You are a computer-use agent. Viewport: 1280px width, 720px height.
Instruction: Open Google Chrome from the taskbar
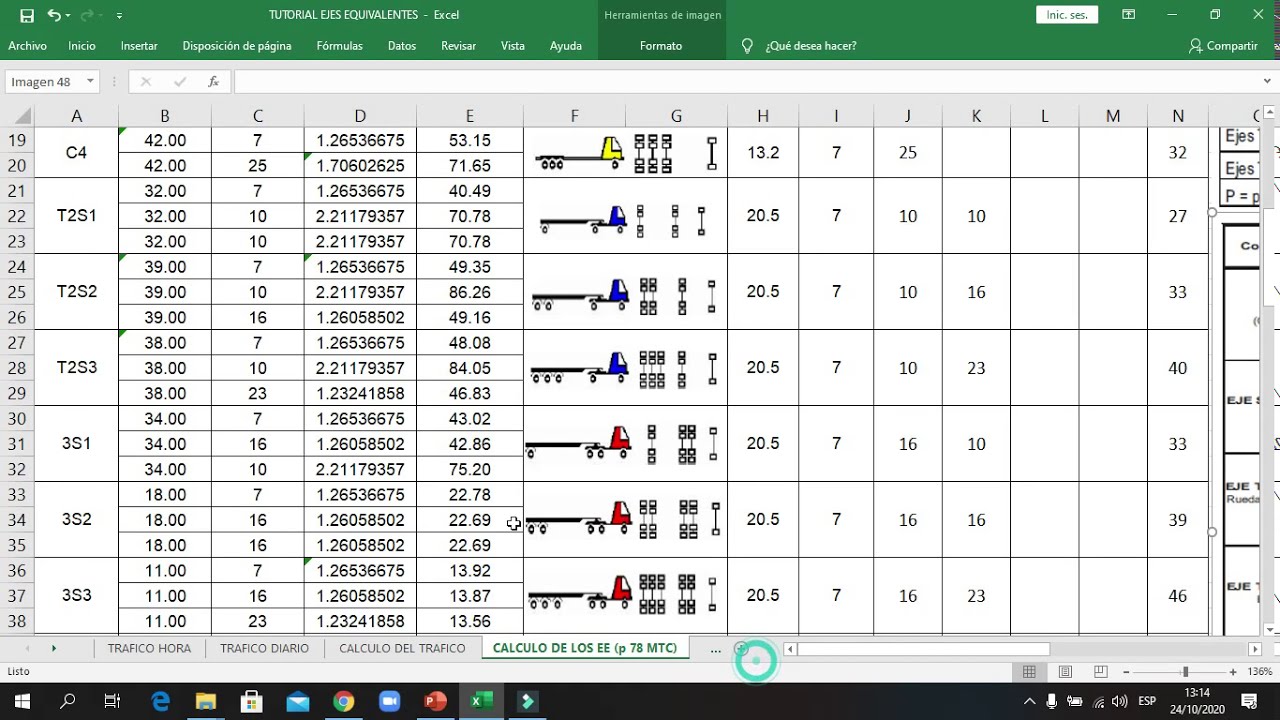[343, 701]
